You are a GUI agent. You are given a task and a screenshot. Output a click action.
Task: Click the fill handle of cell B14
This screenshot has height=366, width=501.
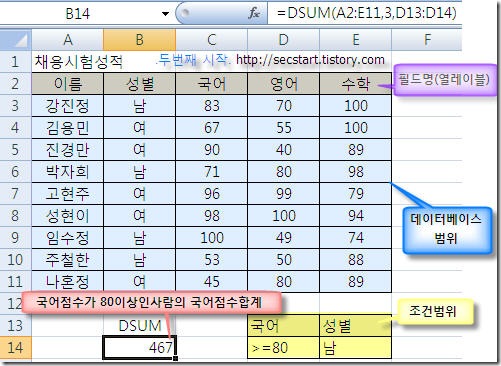tap(175, 358)
